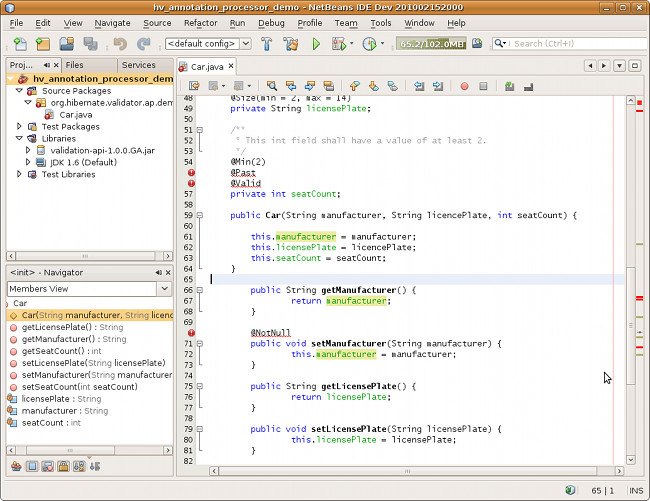Switch to the Services tab
The image size is (650, 501).
click(139, 65)
